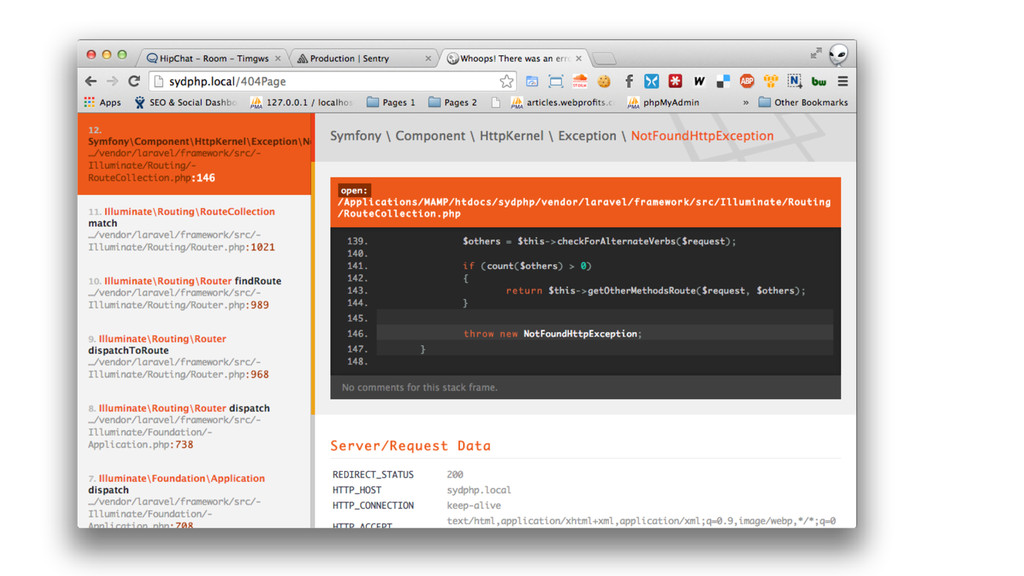Open the Adblock Plus extension
The width and height of the screenshot is (1024, 576).
tap(746, 81)
